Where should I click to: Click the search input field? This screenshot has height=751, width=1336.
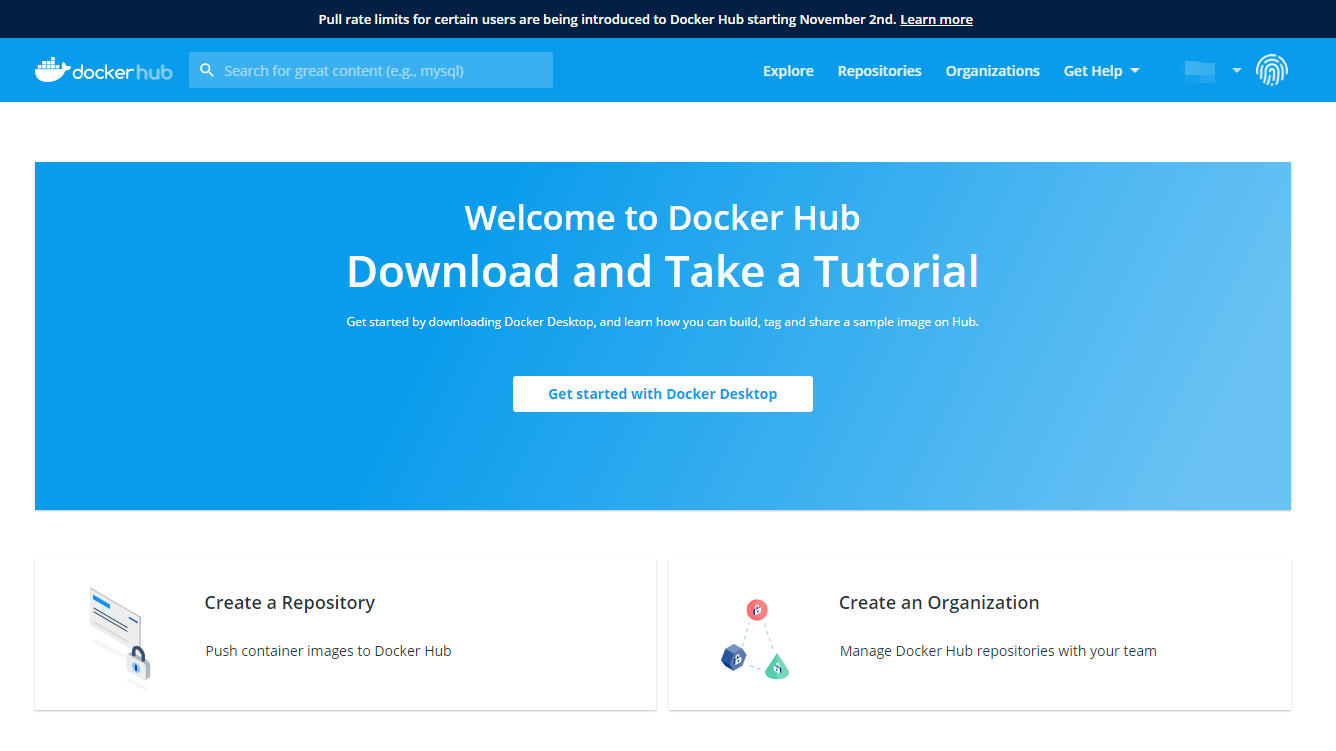point(380,70)
